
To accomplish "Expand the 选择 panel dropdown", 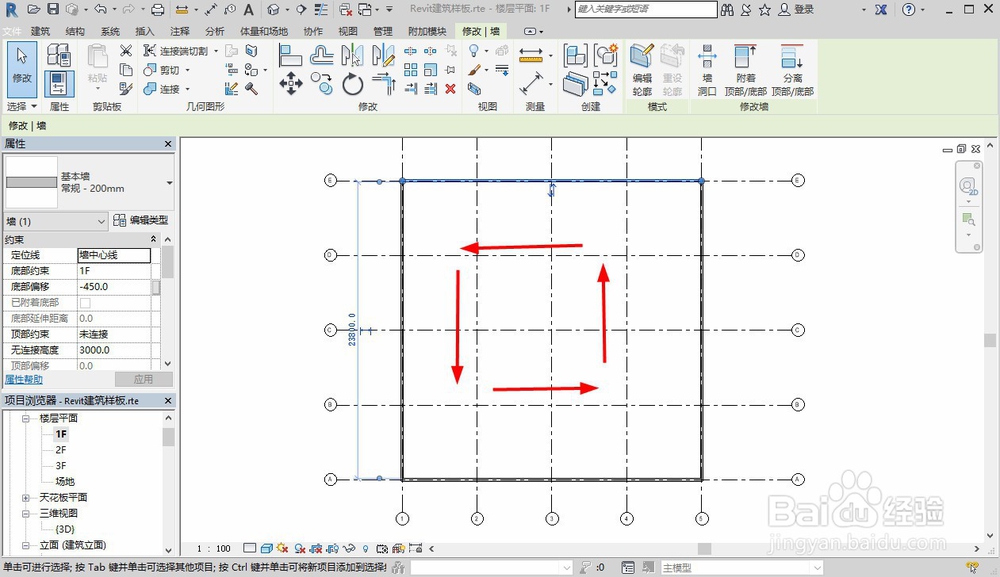I will 22,106.
